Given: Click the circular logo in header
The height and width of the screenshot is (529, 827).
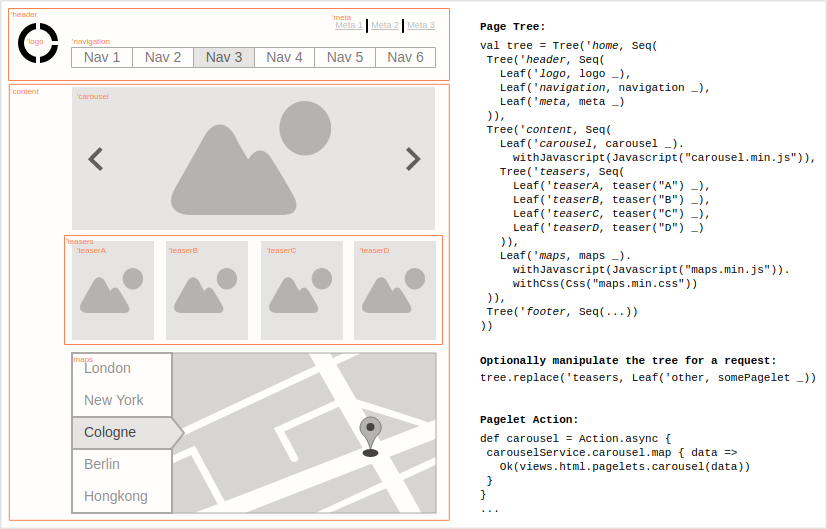Looking at the screenshot, I should pos(38,43).
